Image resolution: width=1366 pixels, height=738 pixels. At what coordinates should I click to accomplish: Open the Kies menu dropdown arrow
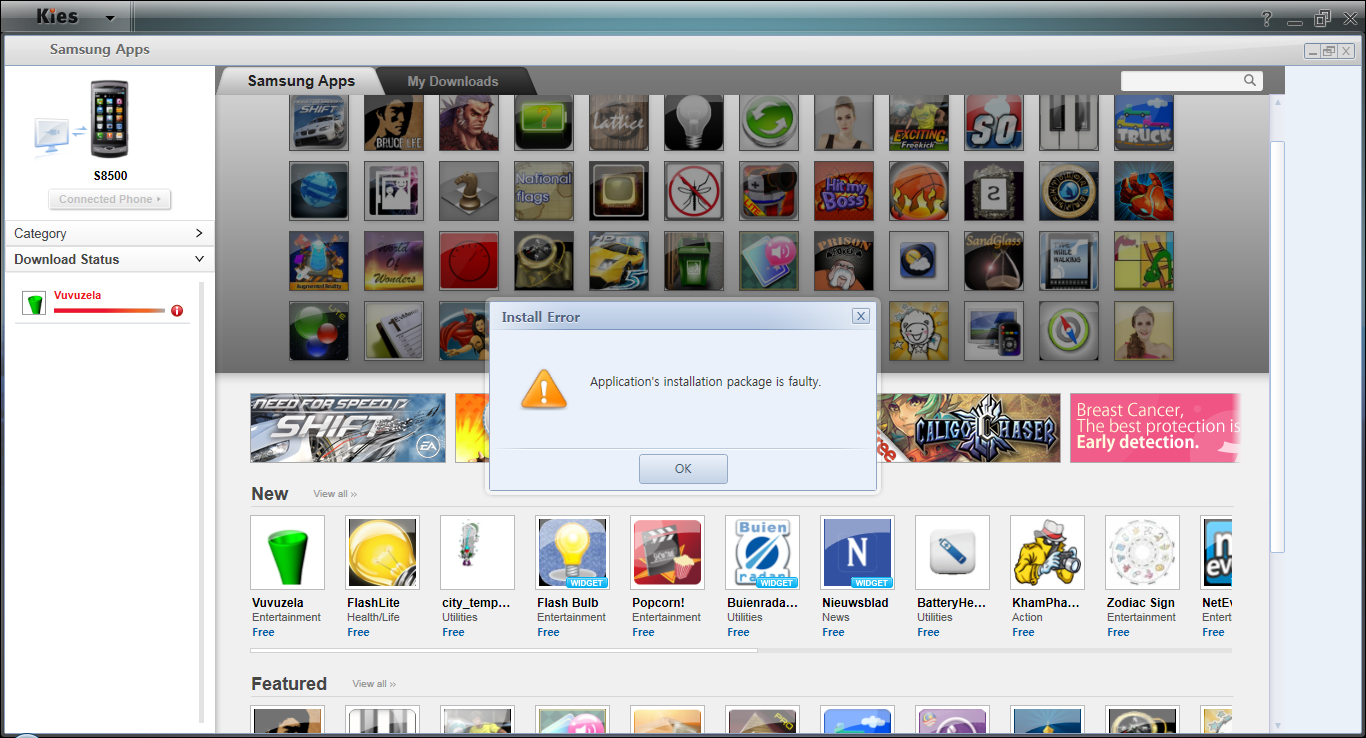(109, 18)
